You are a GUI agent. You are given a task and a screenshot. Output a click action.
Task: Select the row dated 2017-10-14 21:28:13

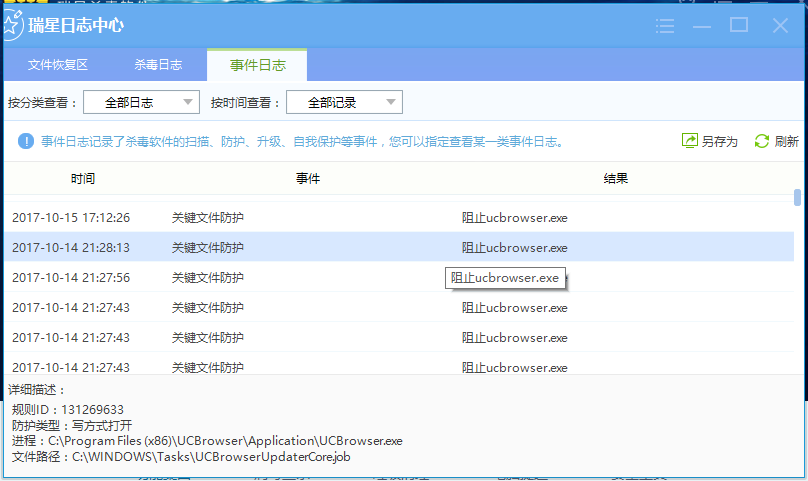[399, 247]
